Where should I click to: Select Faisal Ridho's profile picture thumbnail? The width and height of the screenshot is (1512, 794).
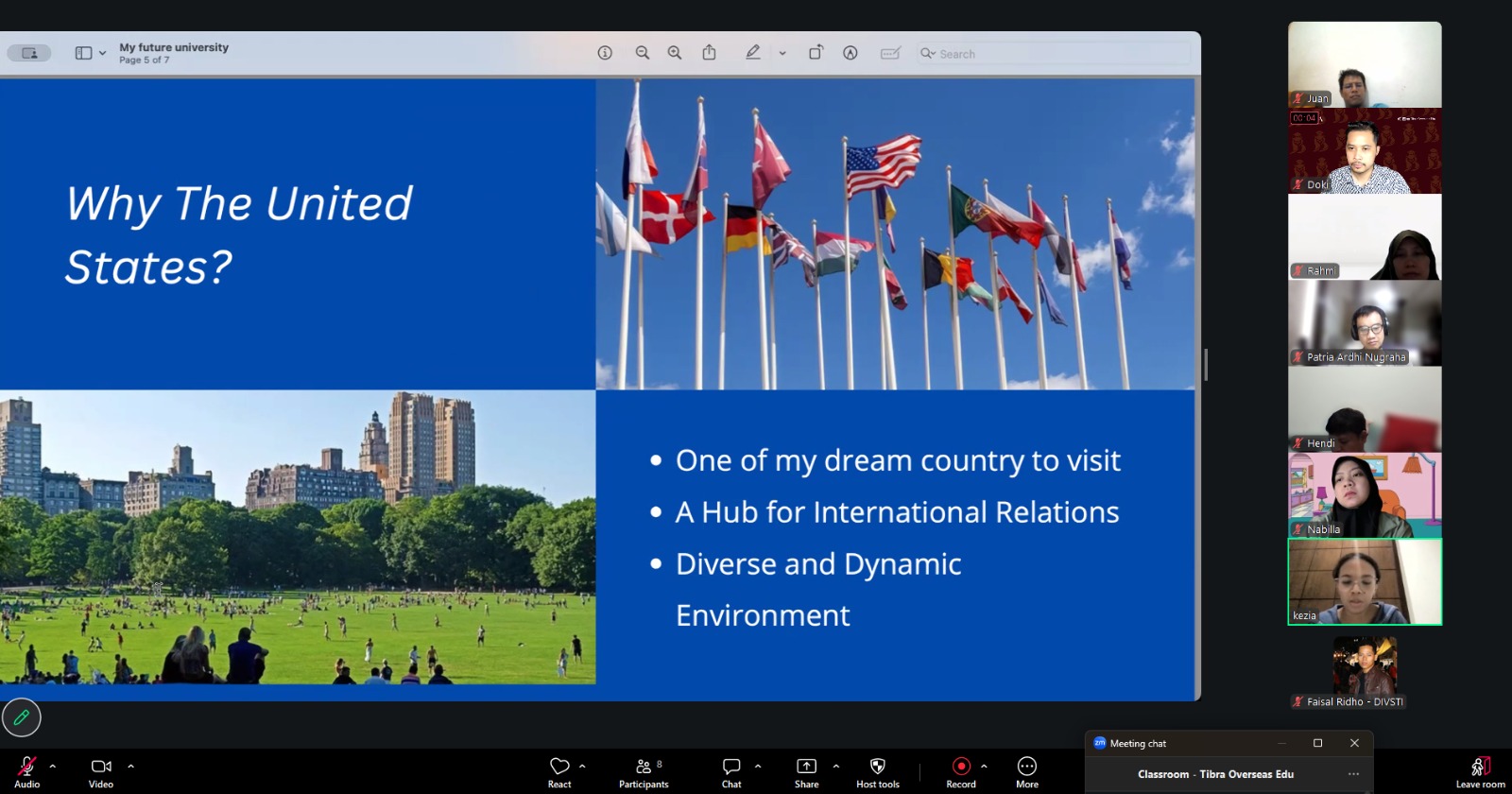click(1365, 666)
